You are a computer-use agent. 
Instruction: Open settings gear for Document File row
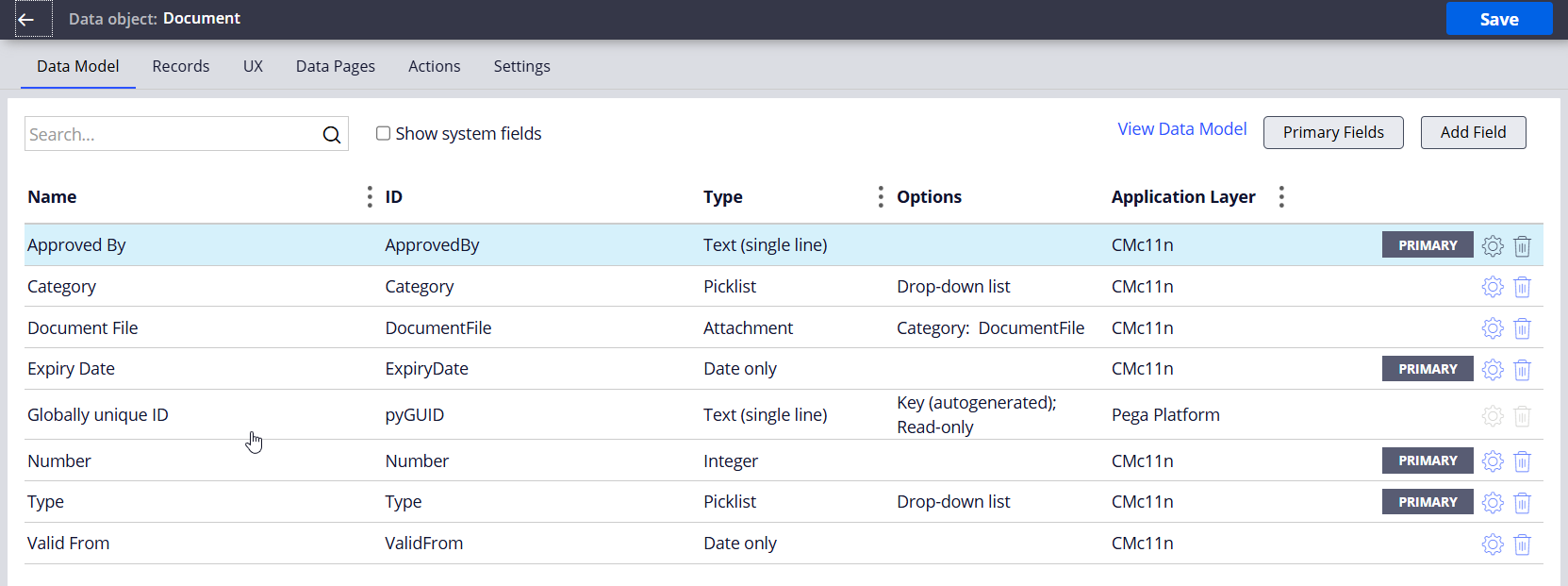point(1492,328)
